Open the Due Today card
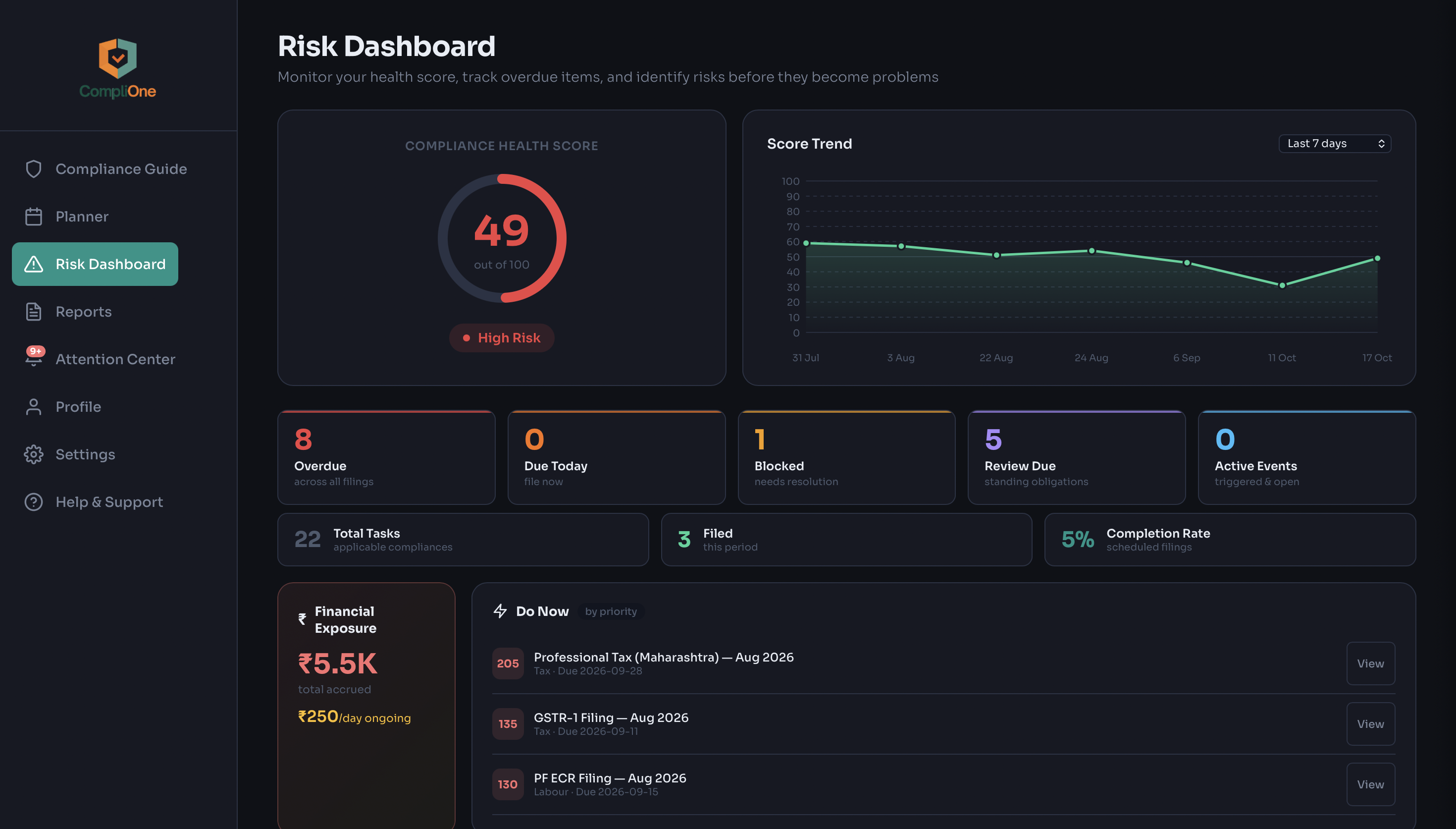The height and width of the screenshot is (829, 1456). click(616, 457)
